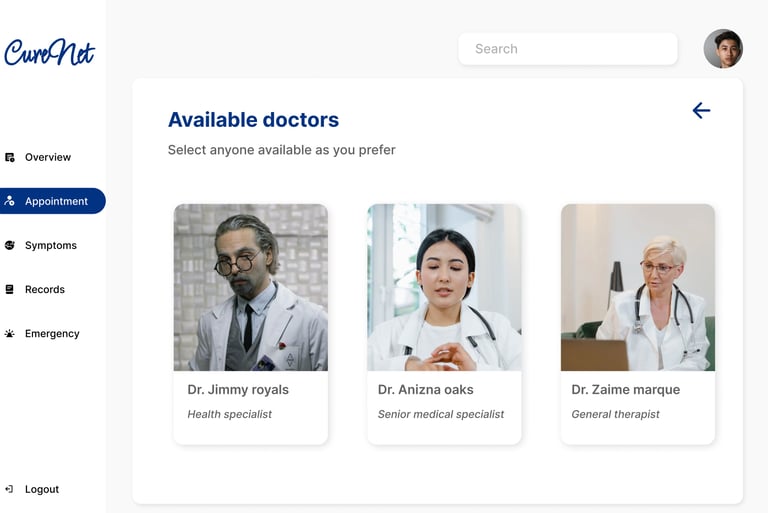Go back using the arrow icon
This screenshot has height=513, width=768.
701,111
